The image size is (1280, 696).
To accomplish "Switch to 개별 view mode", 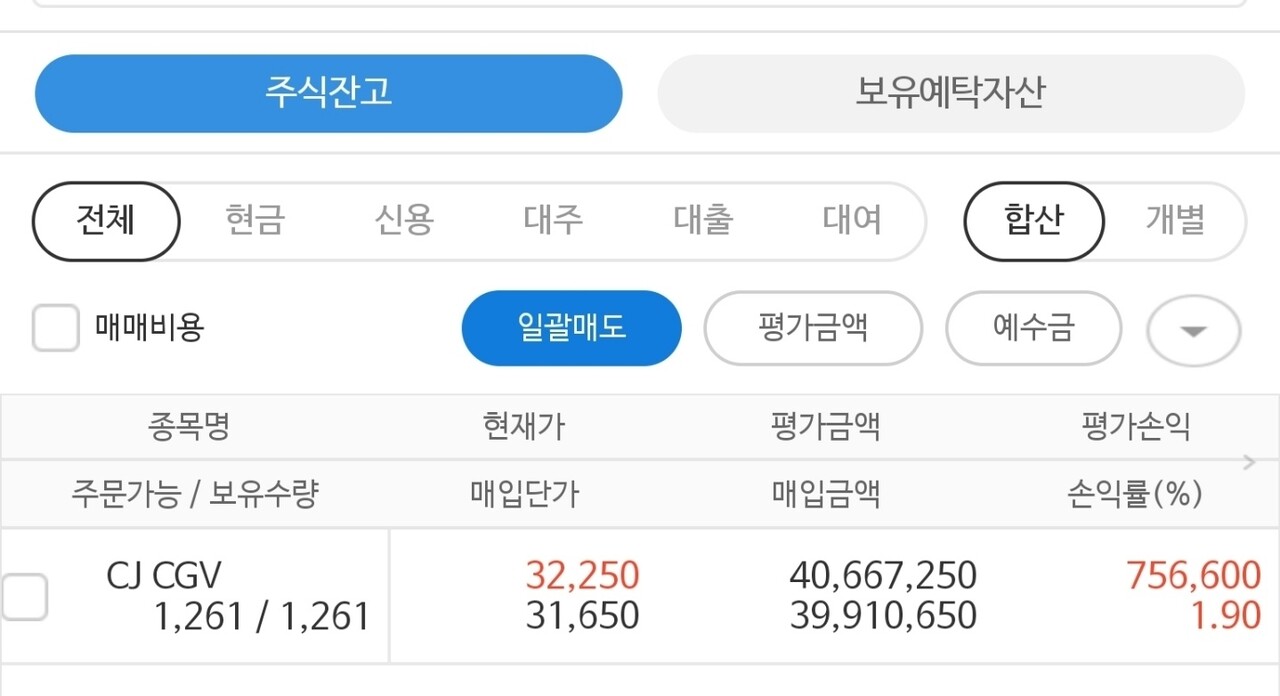I will 1181,222.
